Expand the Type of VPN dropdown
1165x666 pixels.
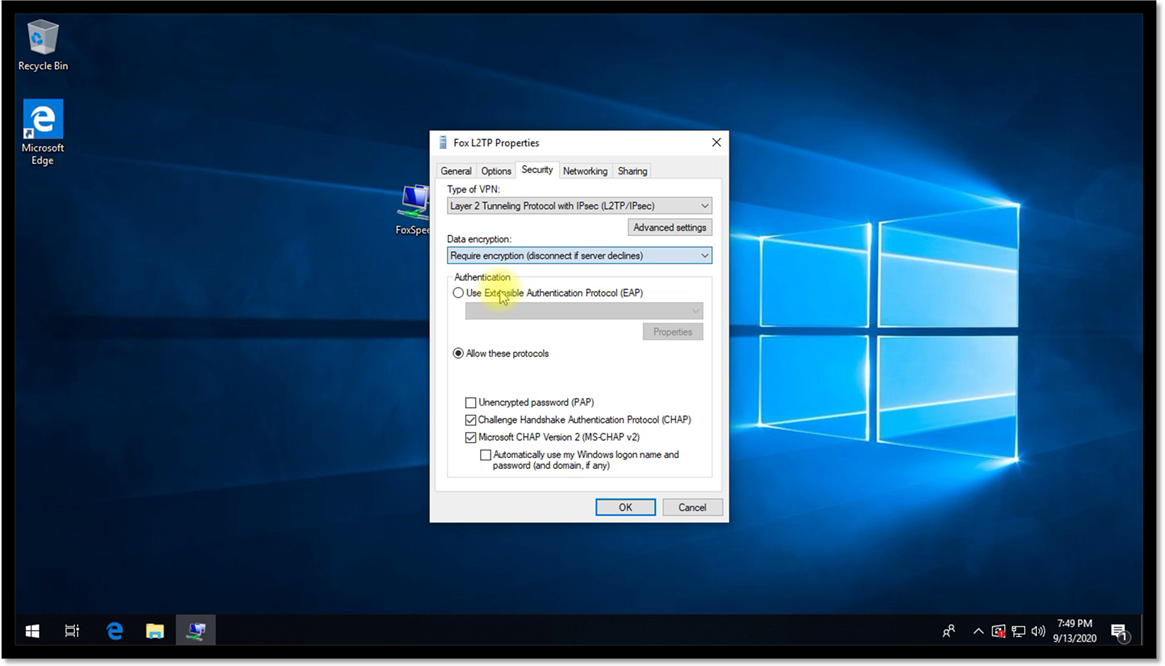tap(579, 206)
